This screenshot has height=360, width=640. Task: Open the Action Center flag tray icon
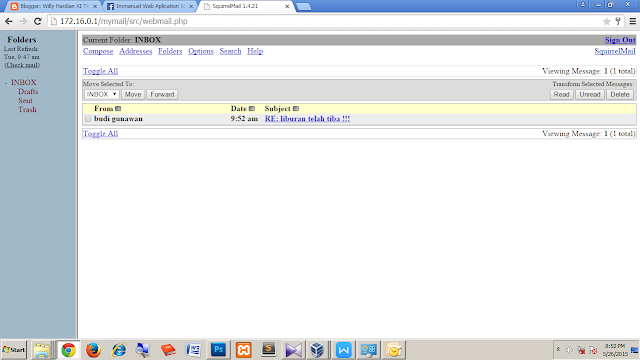coord(593,350)
